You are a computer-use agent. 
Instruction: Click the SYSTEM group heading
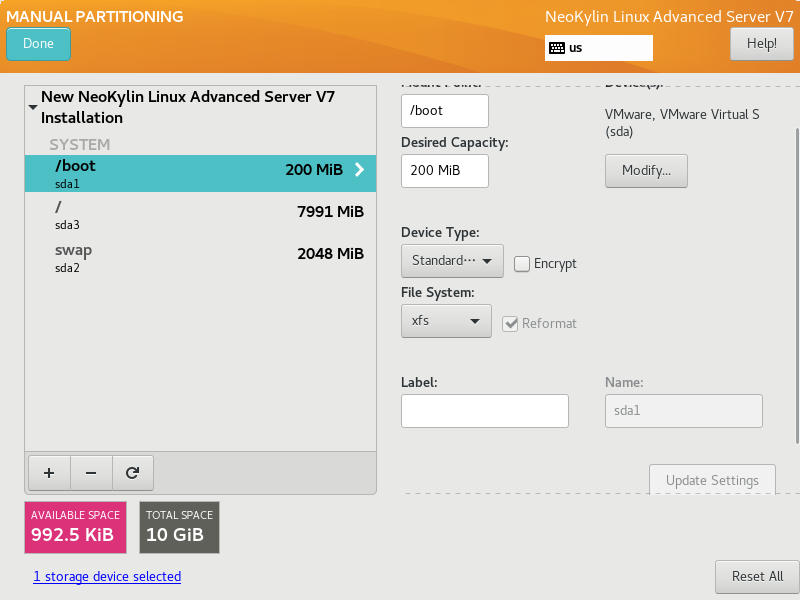click(x=80, y=145)
